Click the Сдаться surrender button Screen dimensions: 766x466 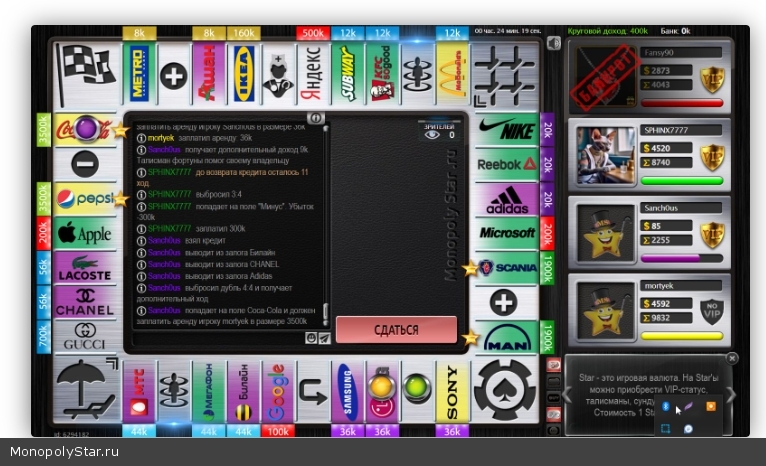(396, 329)
